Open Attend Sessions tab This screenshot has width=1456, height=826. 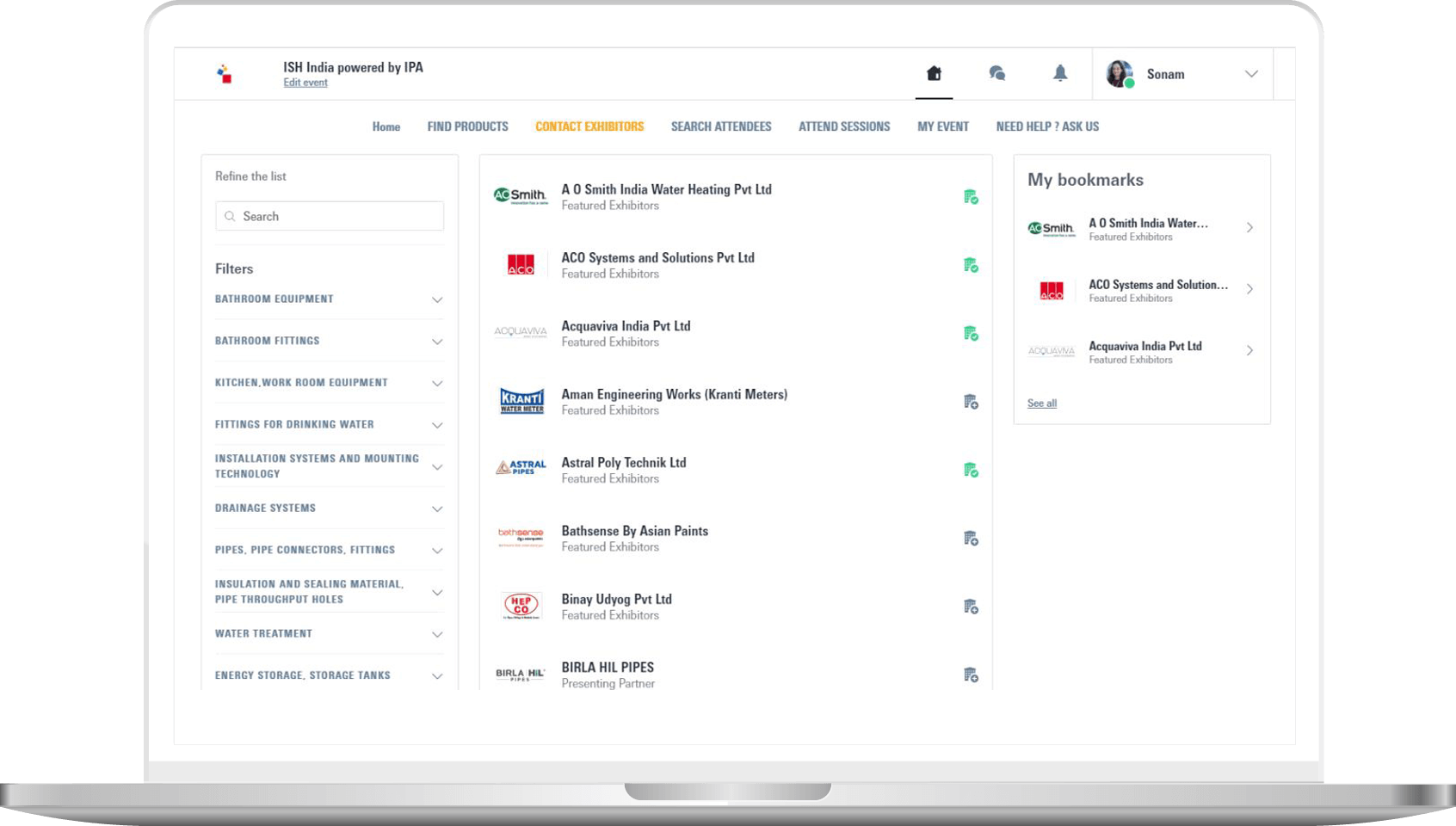point(844,126)
